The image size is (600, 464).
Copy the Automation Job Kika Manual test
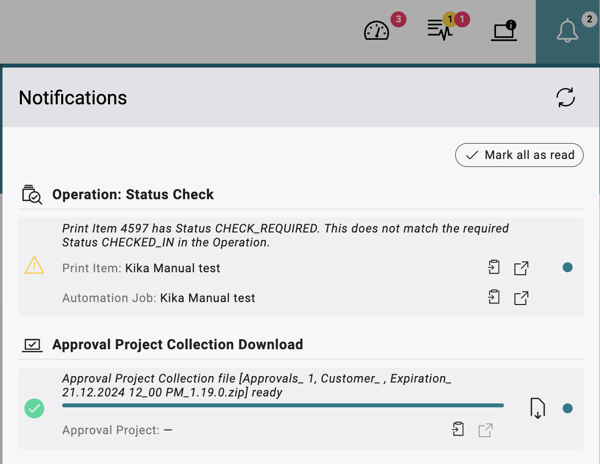(494, 297)
